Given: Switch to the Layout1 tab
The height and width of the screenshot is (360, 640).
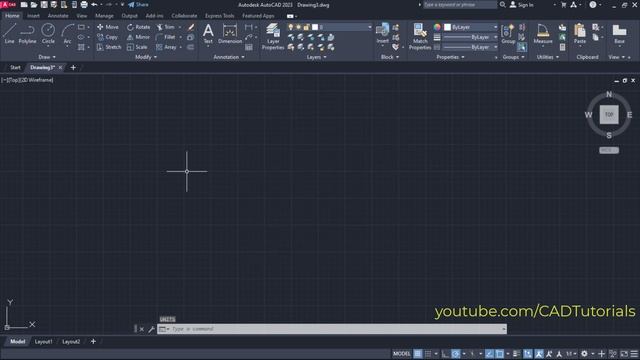Looking at the screenshot, I should 44,342.
